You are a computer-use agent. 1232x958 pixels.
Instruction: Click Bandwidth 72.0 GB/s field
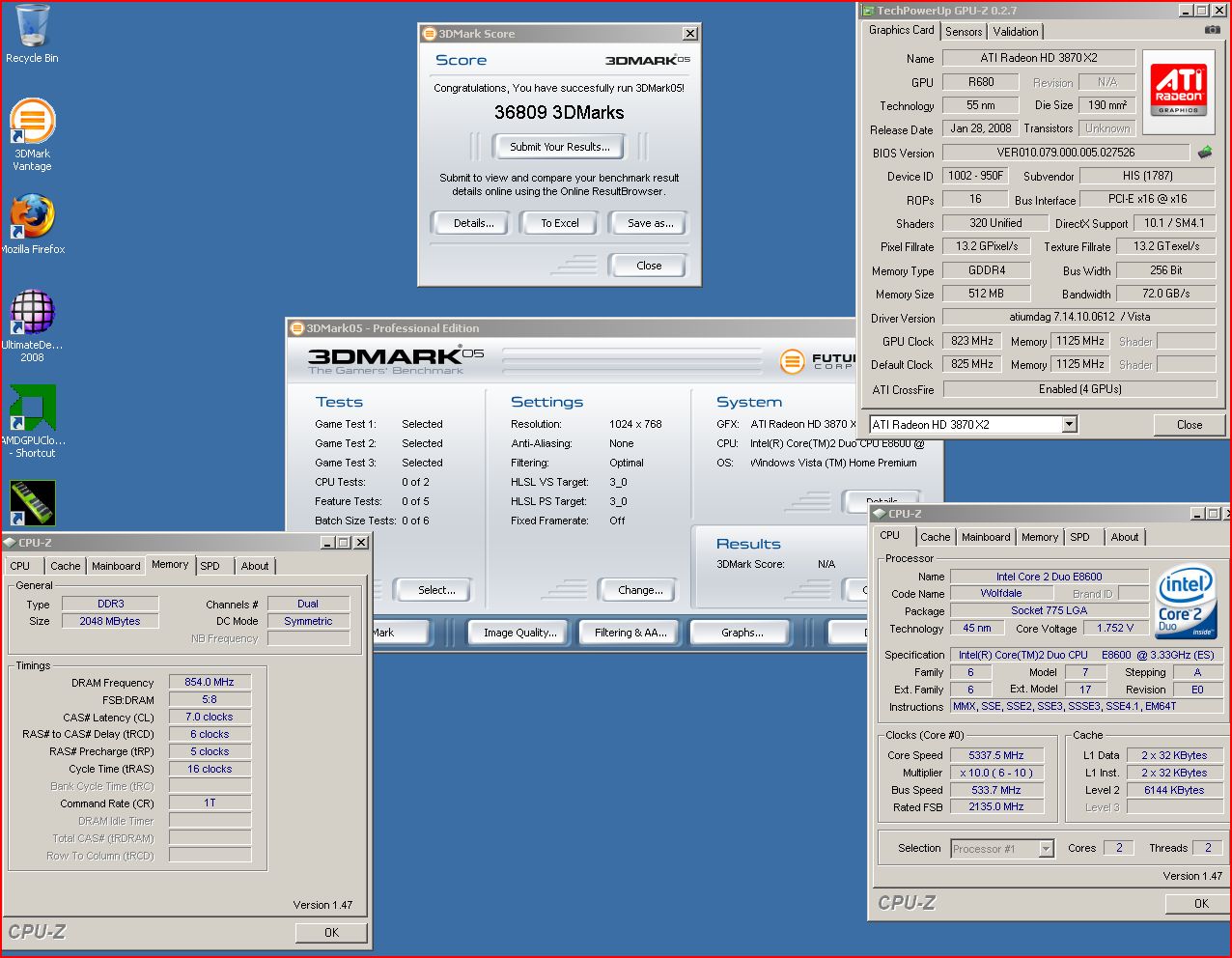click(1166, 294)
